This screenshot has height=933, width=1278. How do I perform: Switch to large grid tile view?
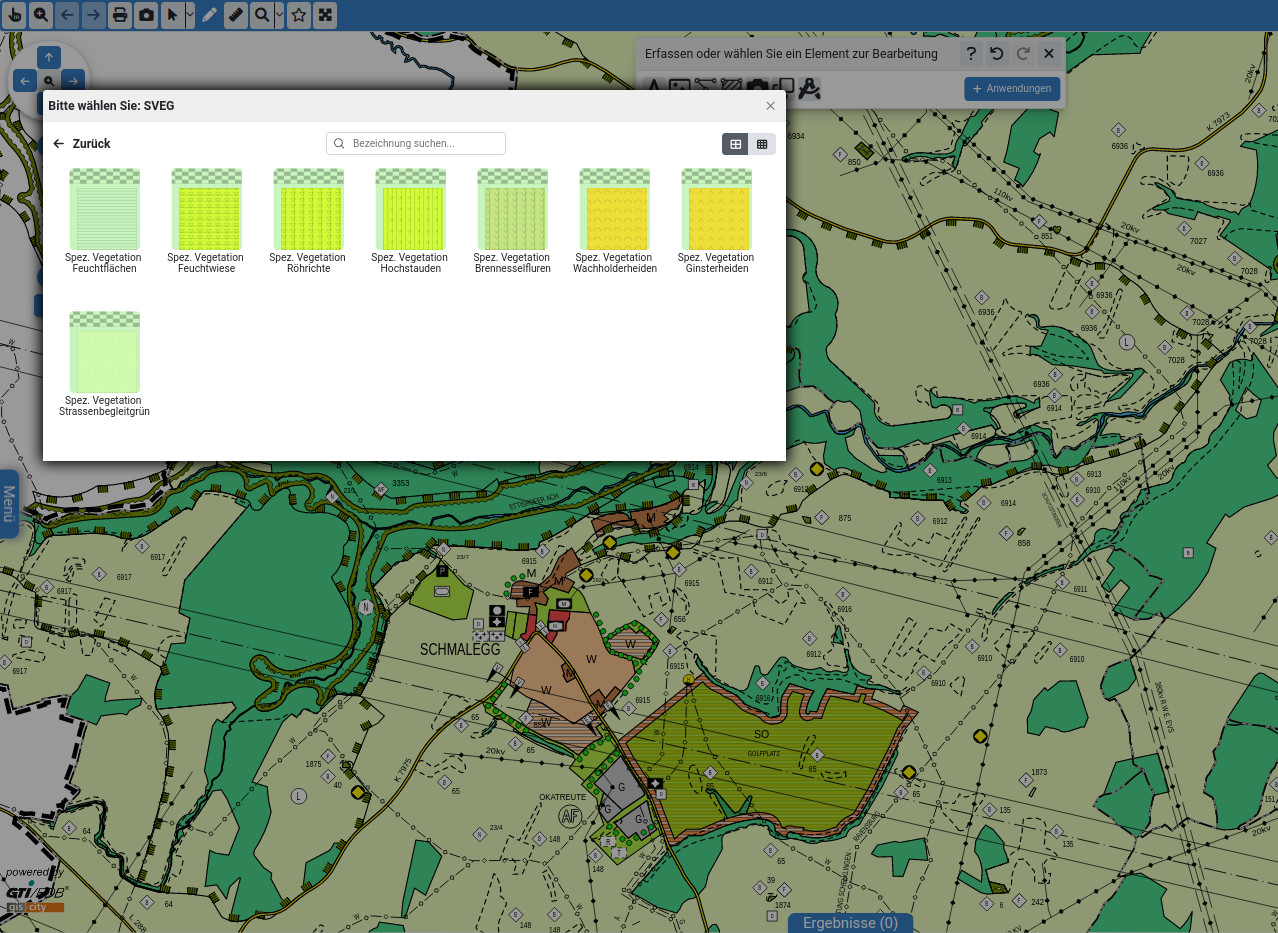736,144
